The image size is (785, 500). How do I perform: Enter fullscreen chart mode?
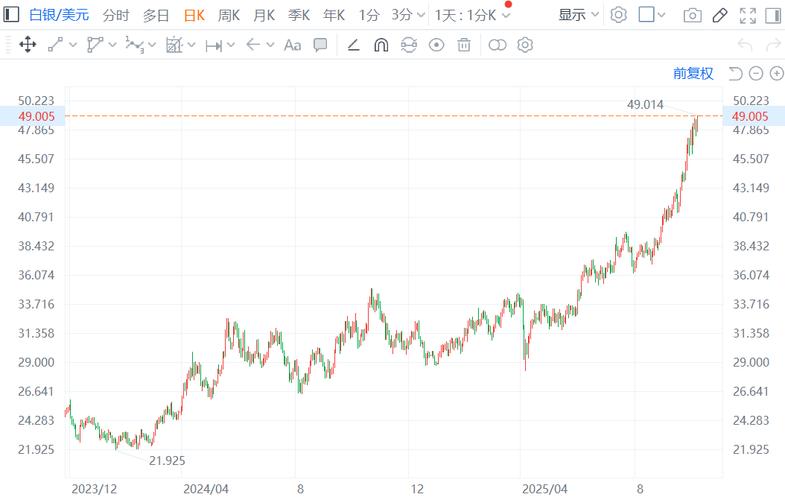(746, 15)
